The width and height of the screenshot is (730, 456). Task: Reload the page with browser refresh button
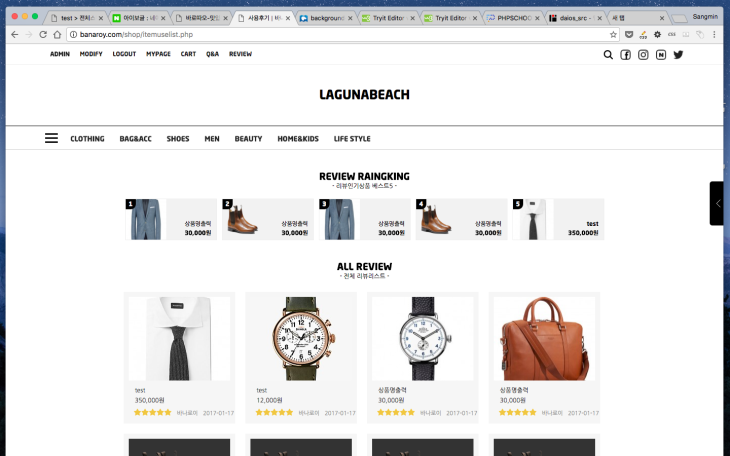43,34
